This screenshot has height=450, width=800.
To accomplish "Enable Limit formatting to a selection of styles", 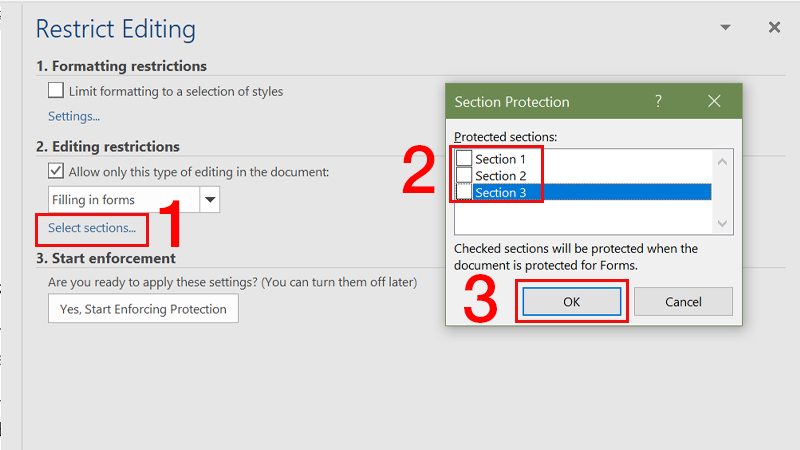I will (56, 91).
